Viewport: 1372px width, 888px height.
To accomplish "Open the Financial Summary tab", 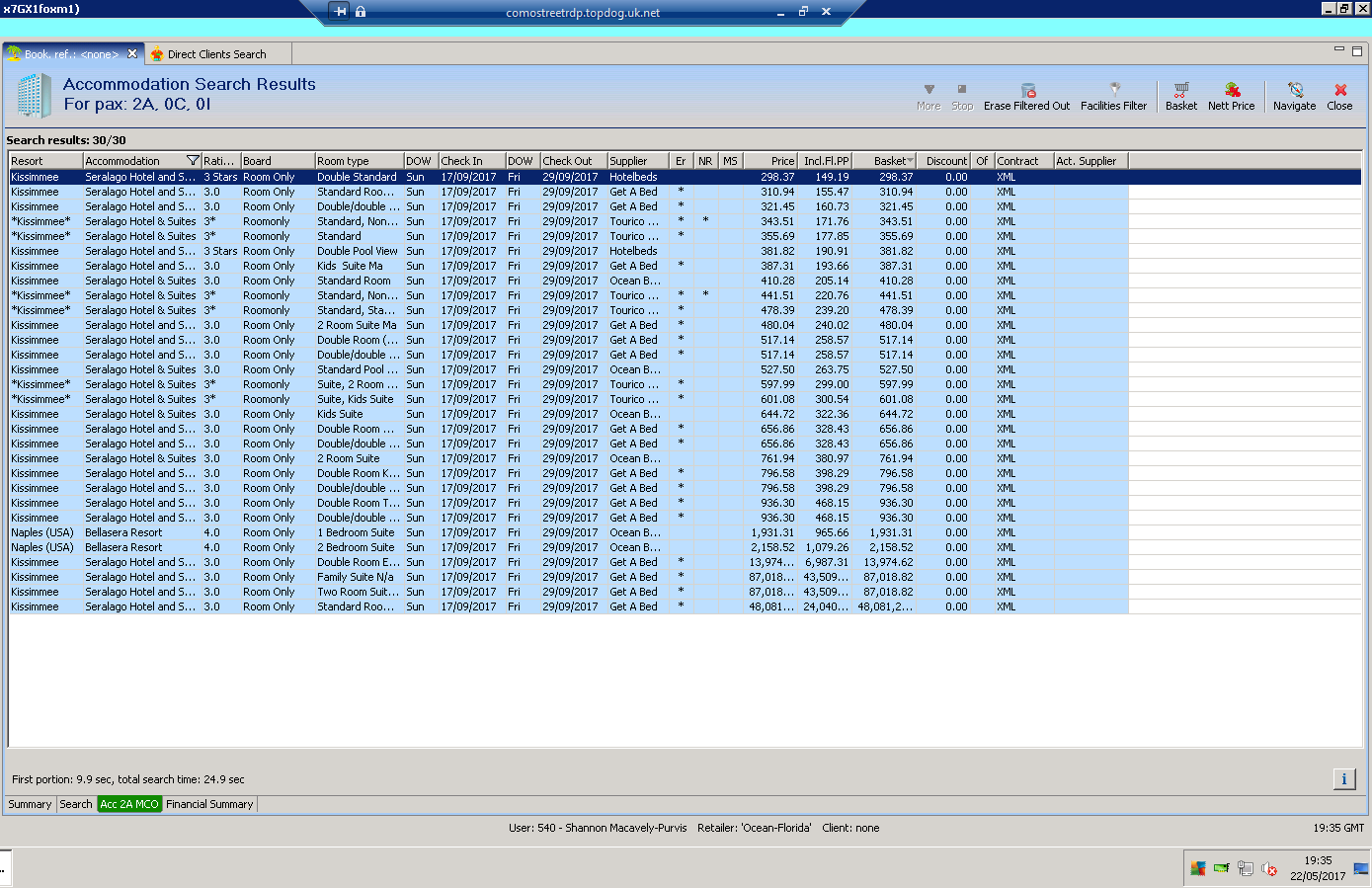I will click(209, 804).
